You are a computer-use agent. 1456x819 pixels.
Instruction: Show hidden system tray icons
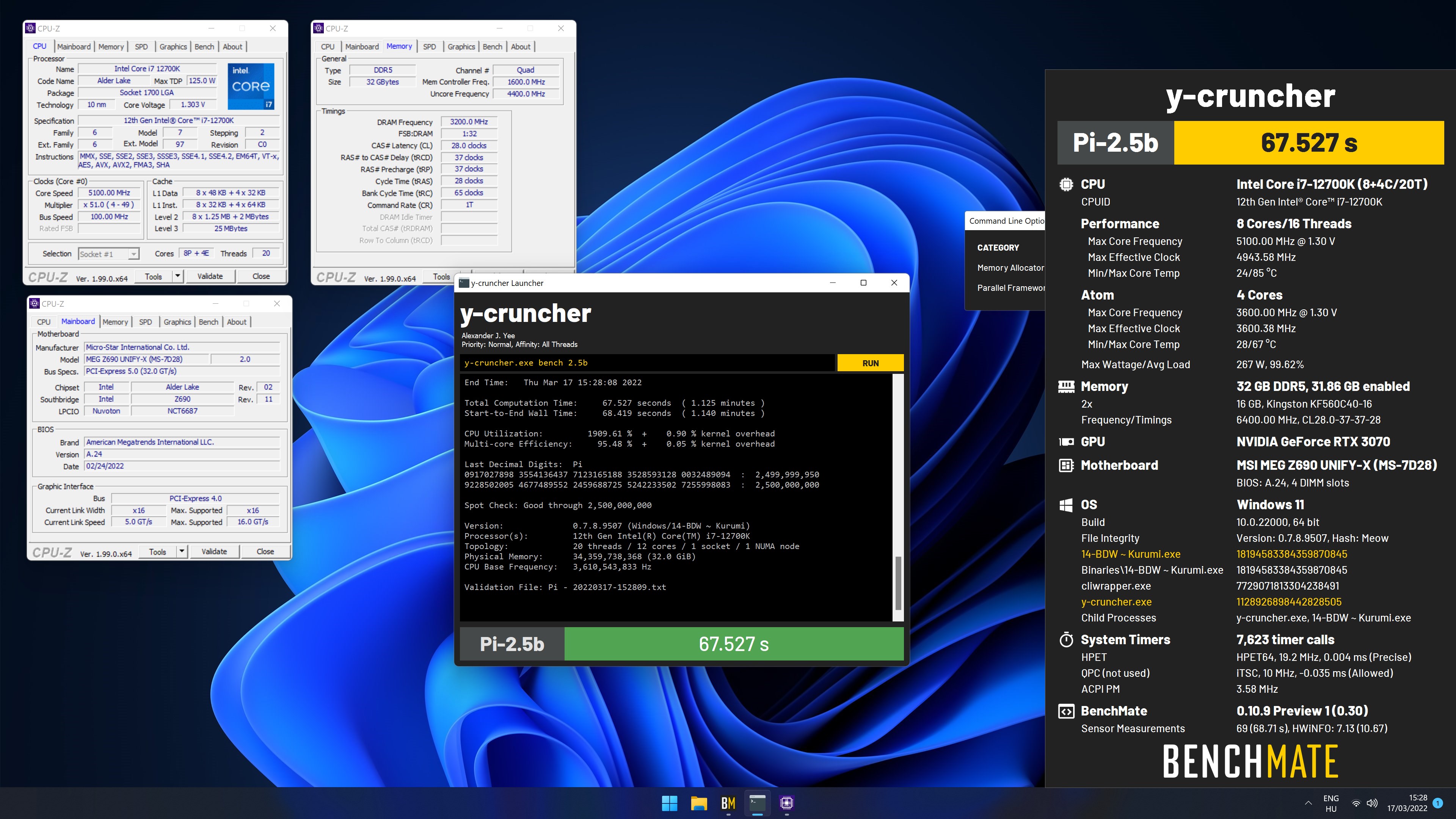pos(1308,803)
